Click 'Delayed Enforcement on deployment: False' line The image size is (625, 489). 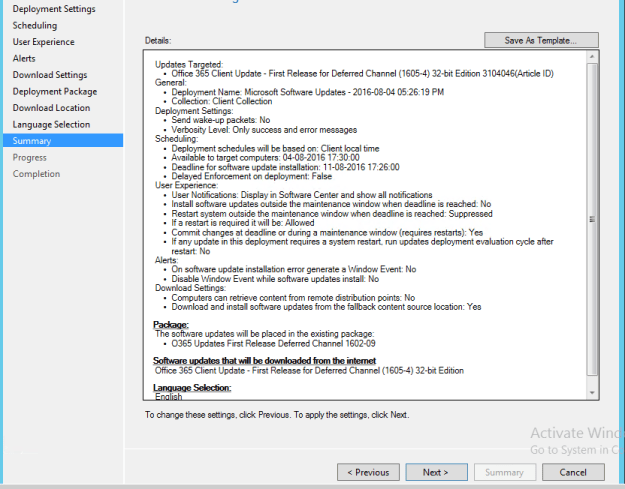(252, 176)
